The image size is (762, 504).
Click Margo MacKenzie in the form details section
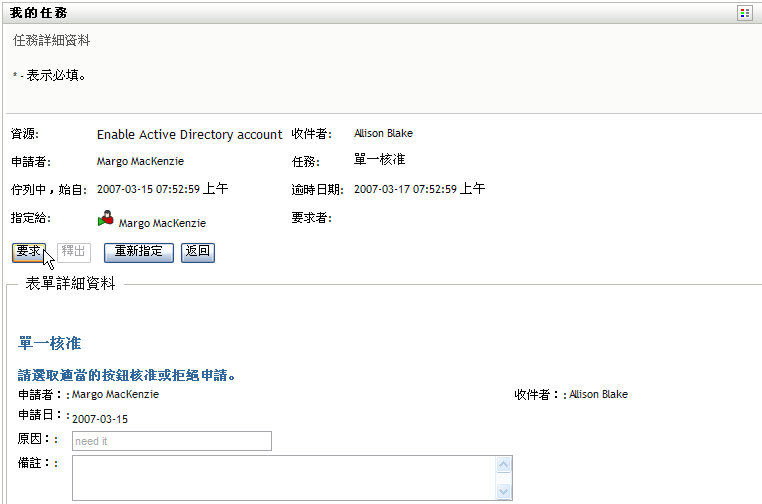[115, 394]
